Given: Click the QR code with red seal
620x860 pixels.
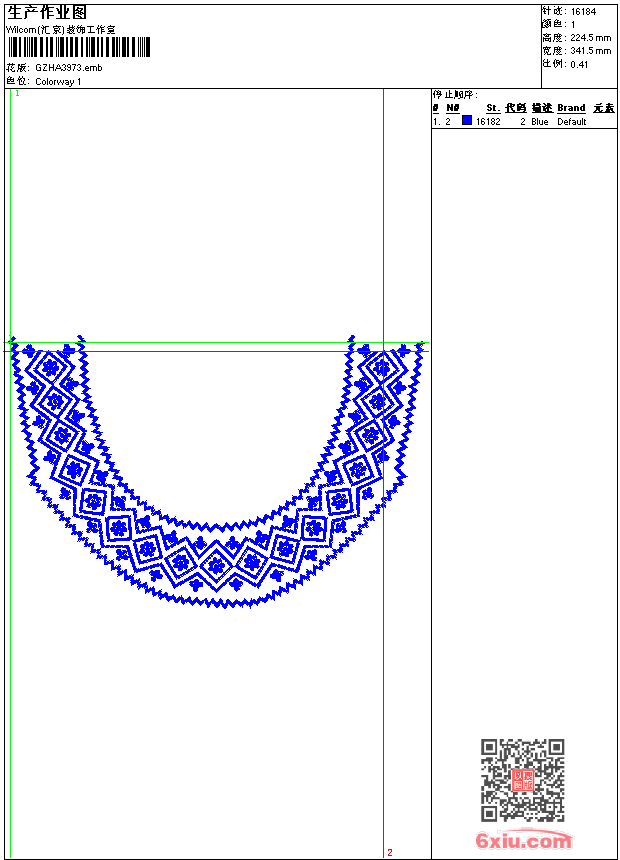Looking at the screenshot, I should click(523, 780).
